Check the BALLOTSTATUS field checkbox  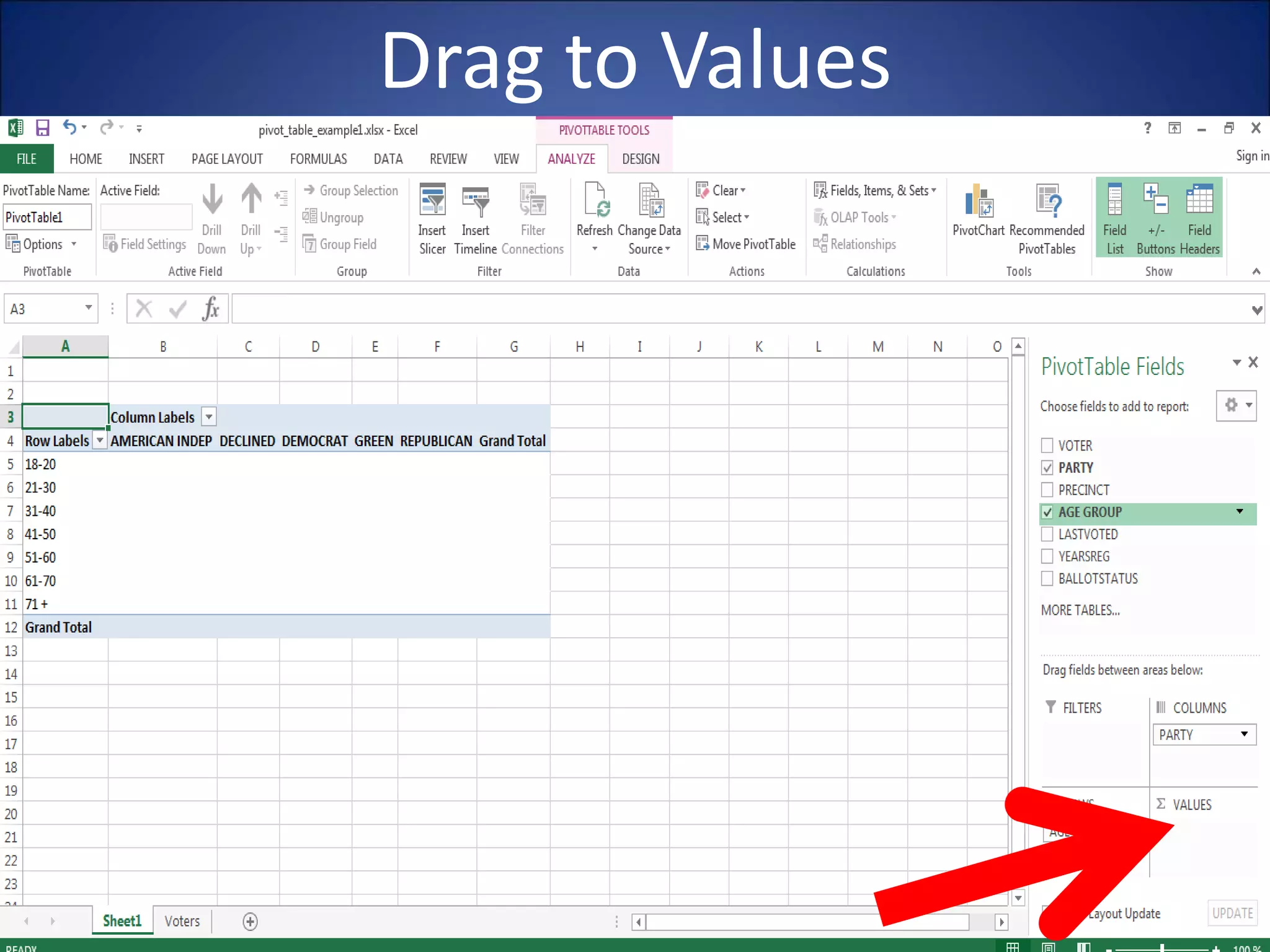1047,579
